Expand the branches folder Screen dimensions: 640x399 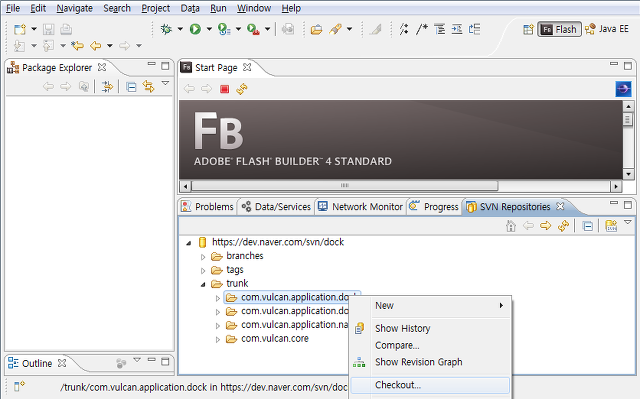point(203,257)
